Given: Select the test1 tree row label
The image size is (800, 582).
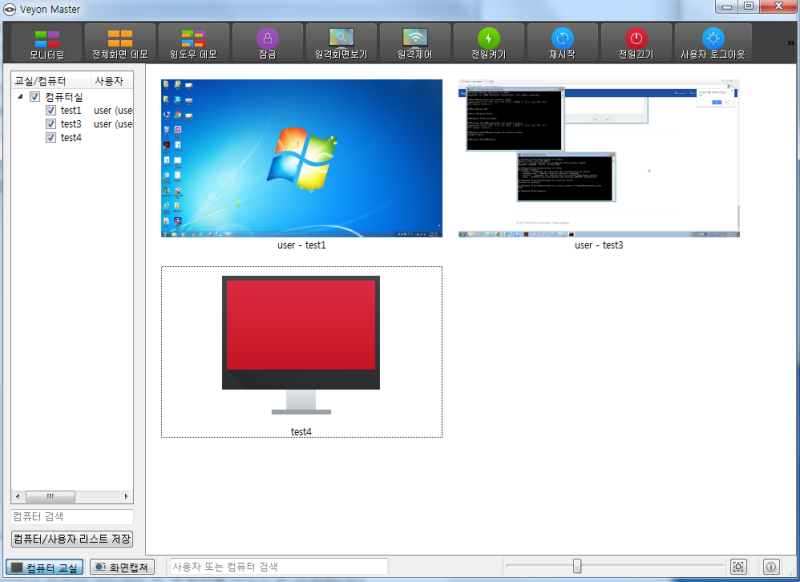Looking at the screenshot, I should point(71,110).
